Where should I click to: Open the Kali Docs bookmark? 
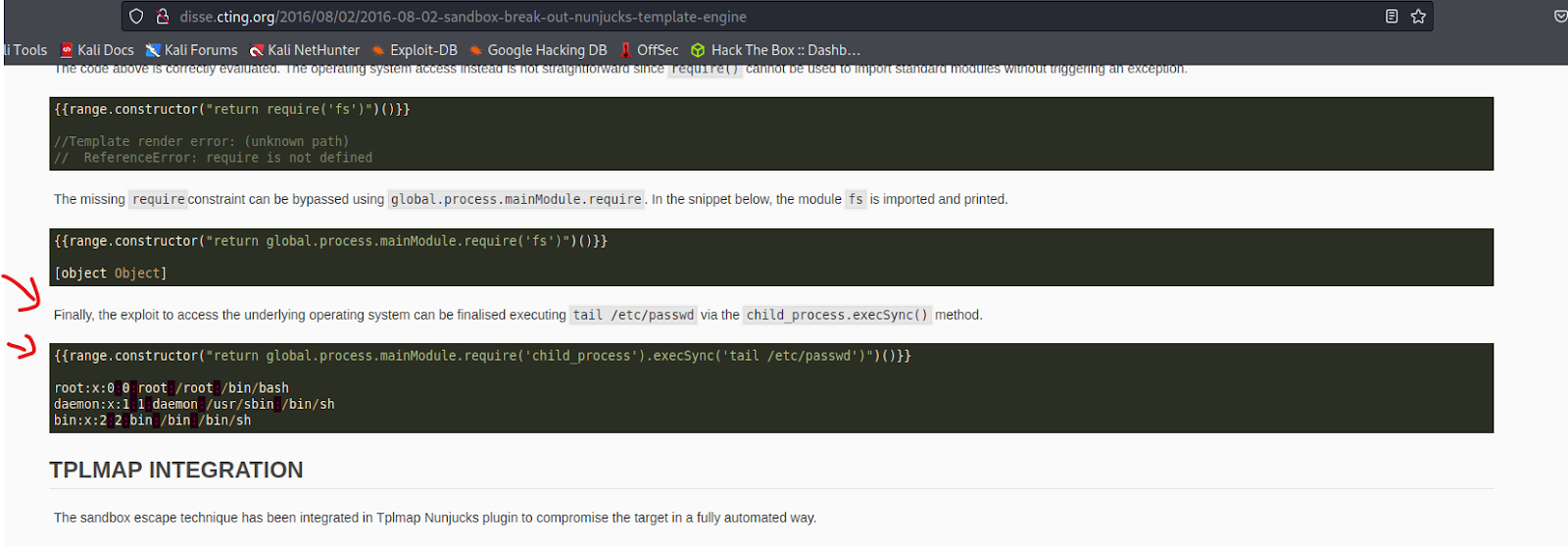click(97, 50)
